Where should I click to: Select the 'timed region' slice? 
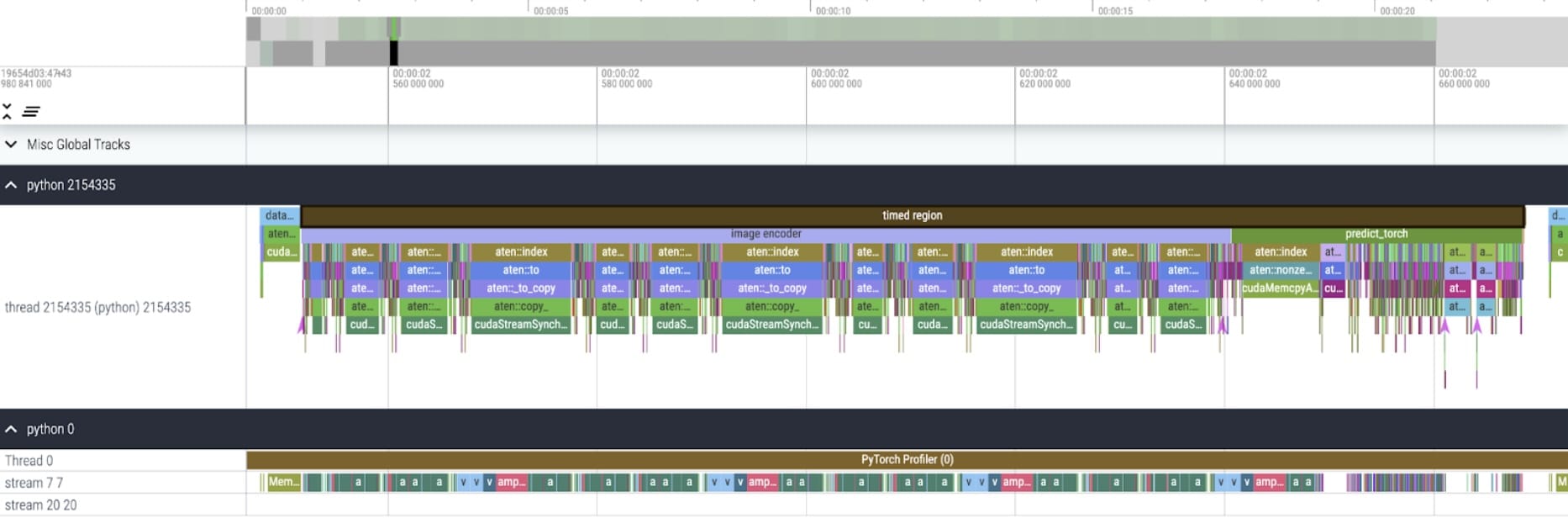(912, 215)
